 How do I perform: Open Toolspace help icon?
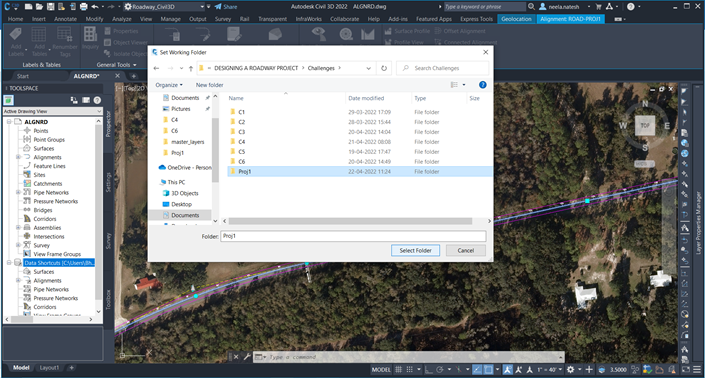tap(97, 100)
